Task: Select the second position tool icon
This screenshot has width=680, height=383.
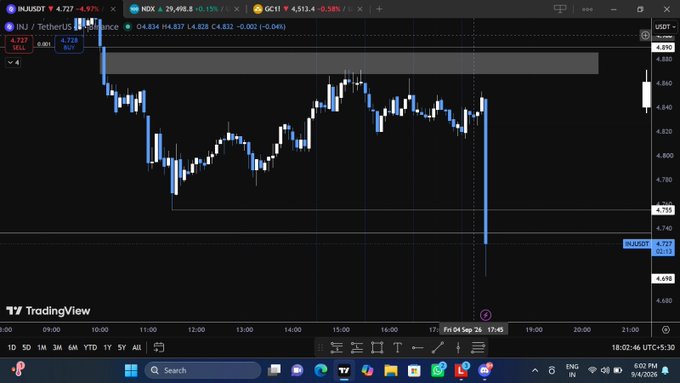Action: tap(356, 347)
